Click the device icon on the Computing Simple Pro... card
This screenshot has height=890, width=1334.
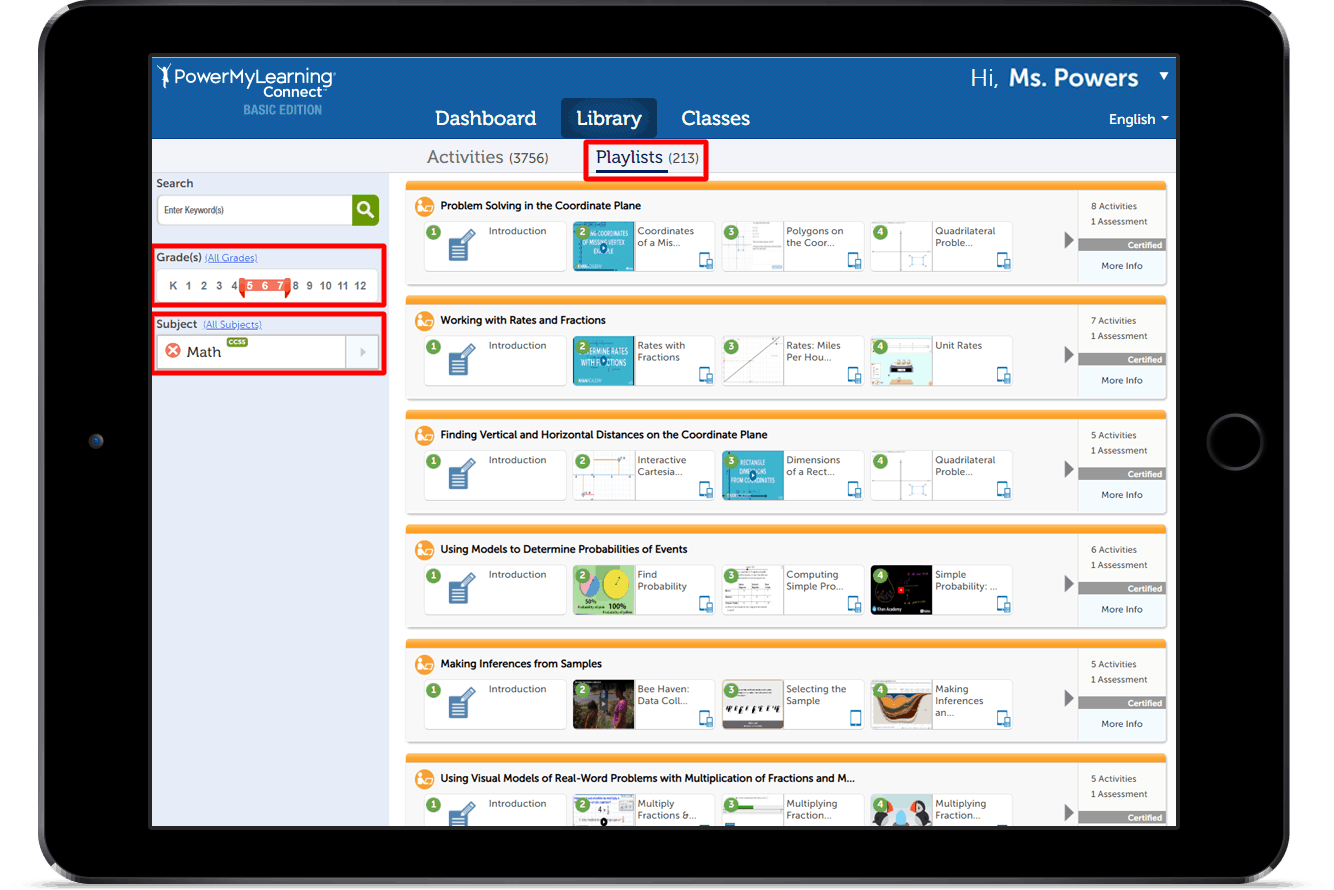pos(855,604)
